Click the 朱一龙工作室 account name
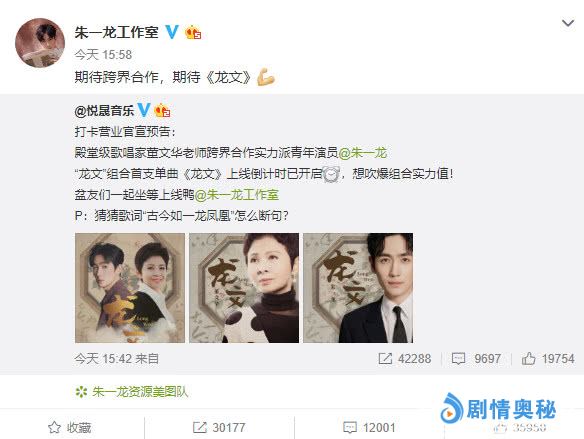 [117, 32]
